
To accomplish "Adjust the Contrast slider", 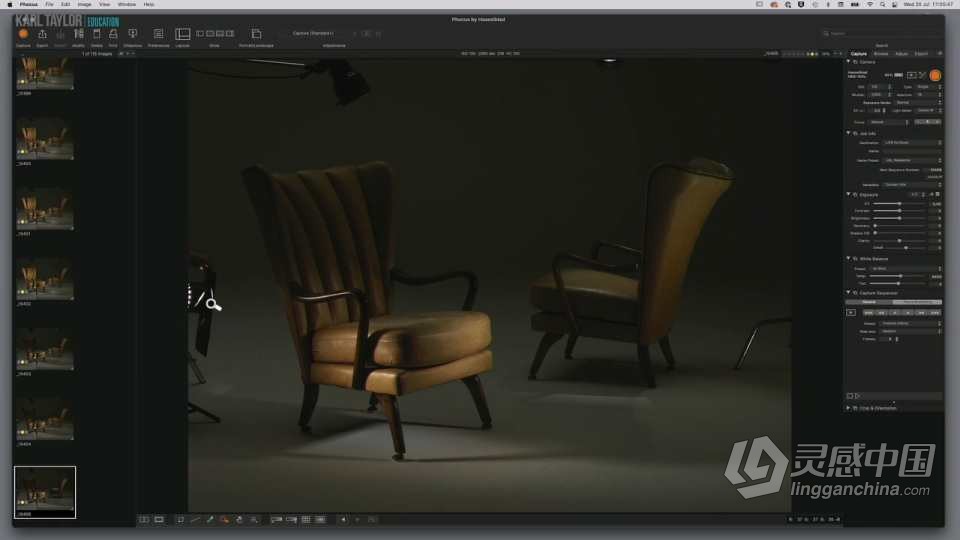I will [899, 211].
